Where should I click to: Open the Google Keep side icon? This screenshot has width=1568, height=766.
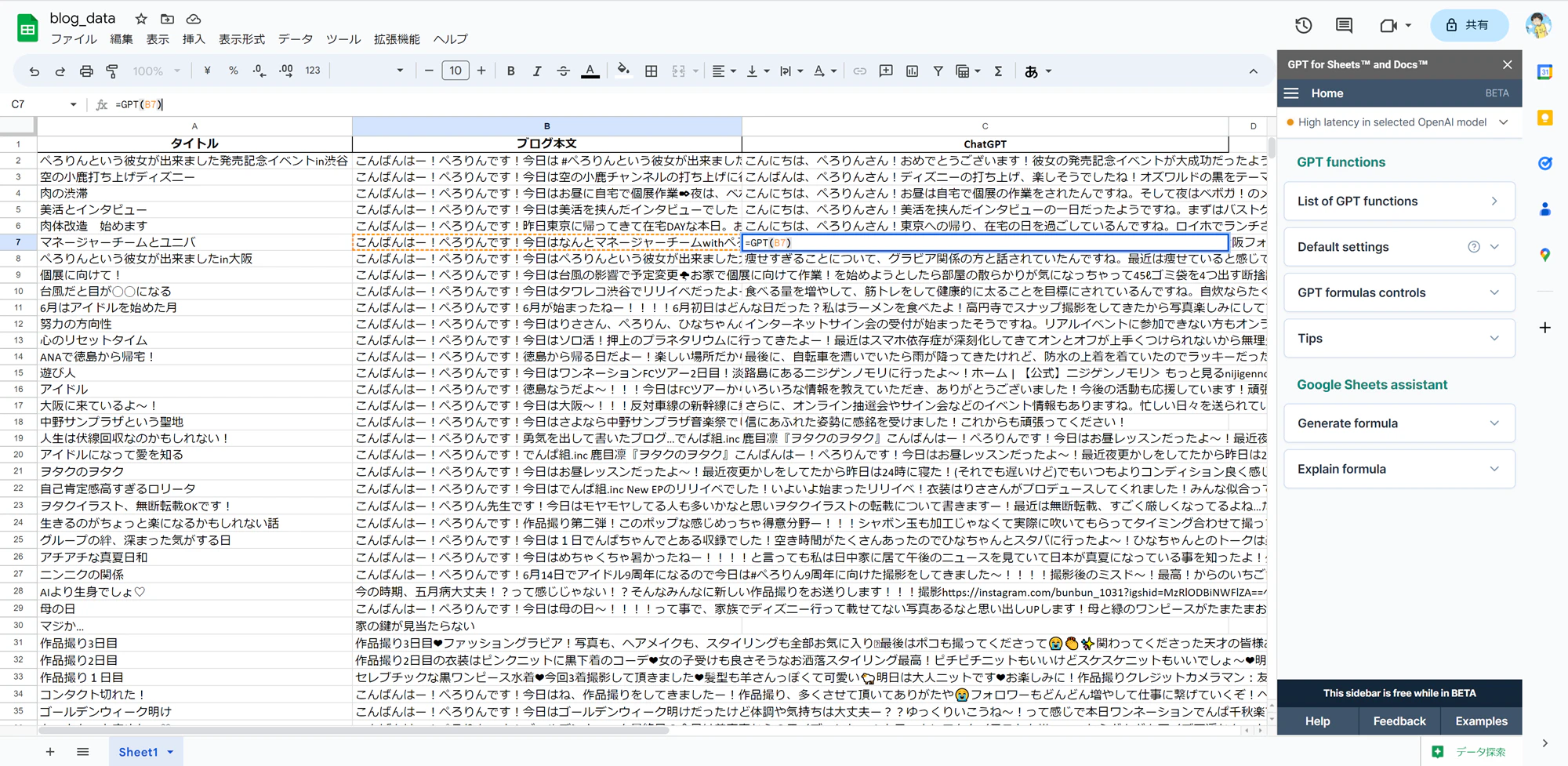1544,118
